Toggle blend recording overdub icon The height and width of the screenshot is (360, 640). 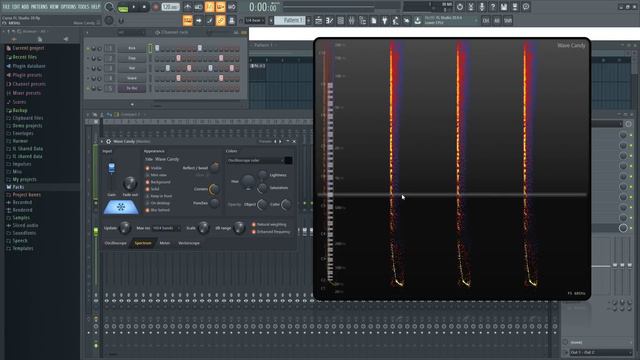point(220,7)
